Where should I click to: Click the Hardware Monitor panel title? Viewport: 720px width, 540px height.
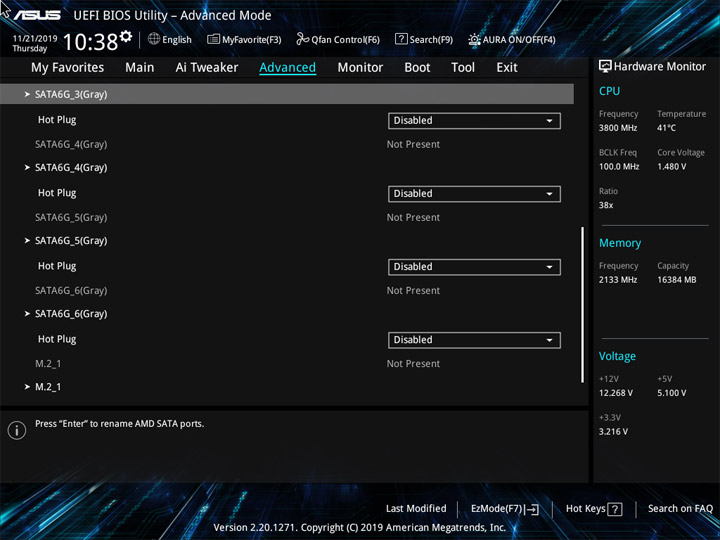[x=660, y=67]
